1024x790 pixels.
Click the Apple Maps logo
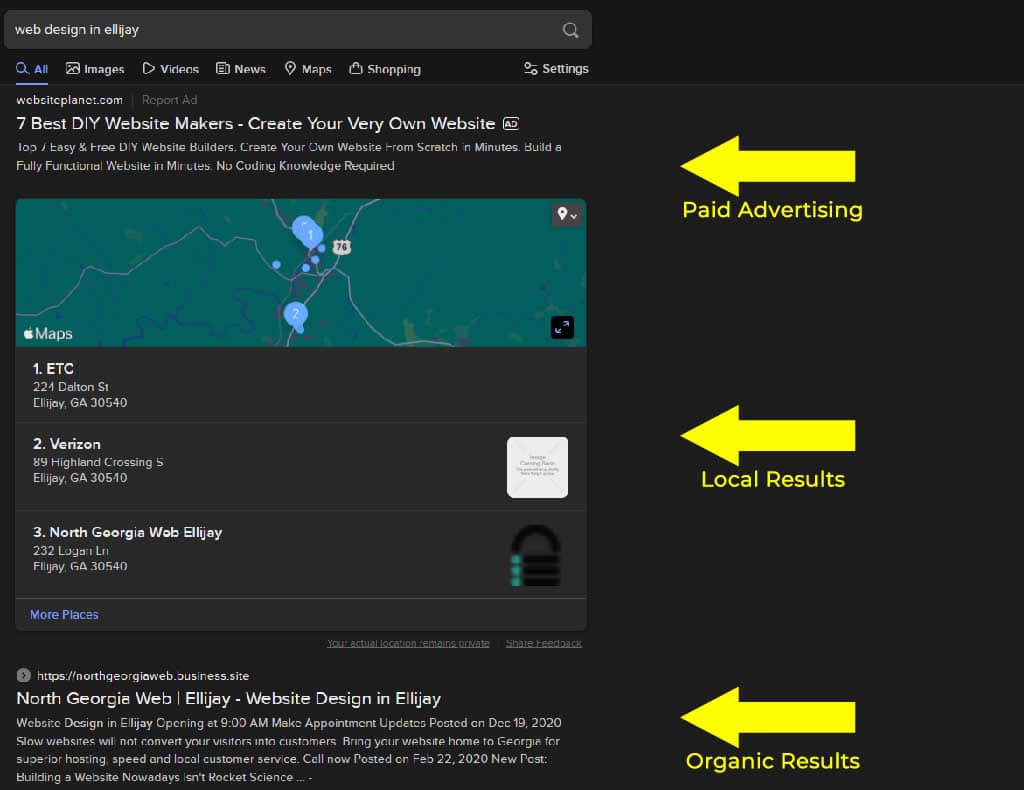click(48, 334)
